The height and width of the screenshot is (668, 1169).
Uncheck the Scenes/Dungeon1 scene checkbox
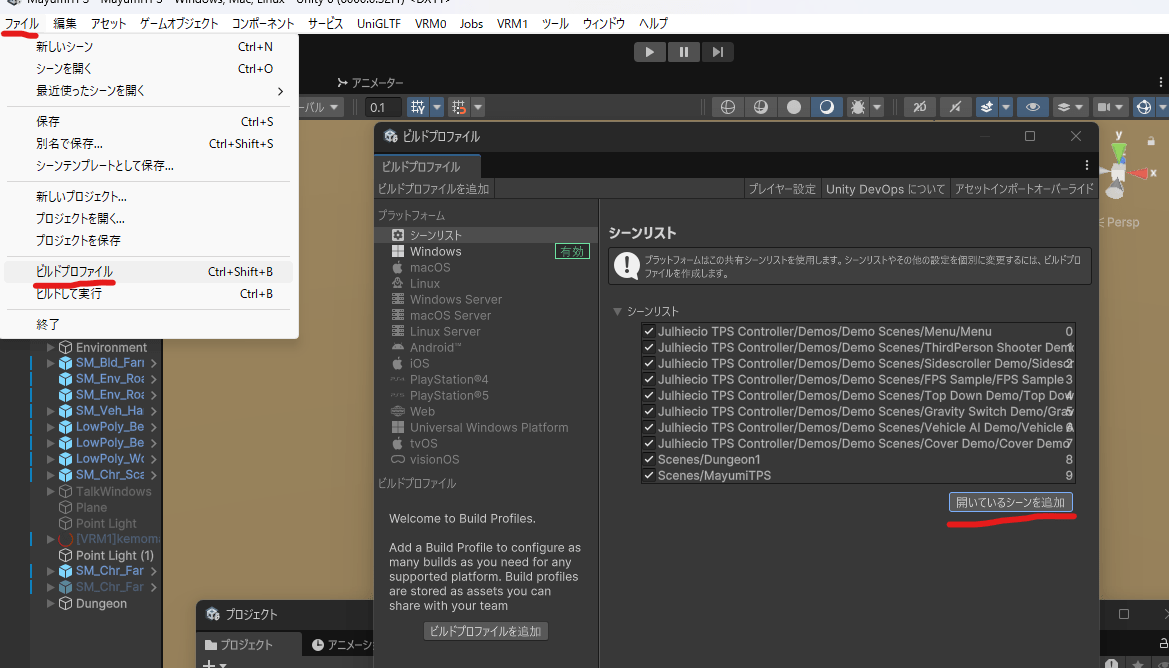coord(649,459)
